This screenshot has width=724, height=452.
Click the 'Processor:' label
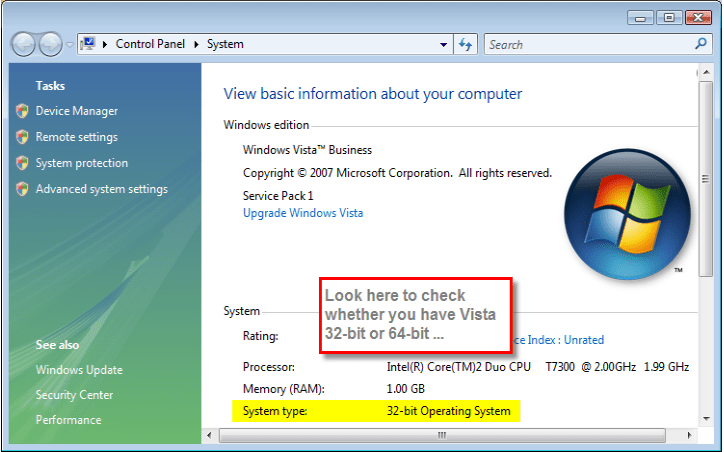pyautogui.click(x=269, y=367)
